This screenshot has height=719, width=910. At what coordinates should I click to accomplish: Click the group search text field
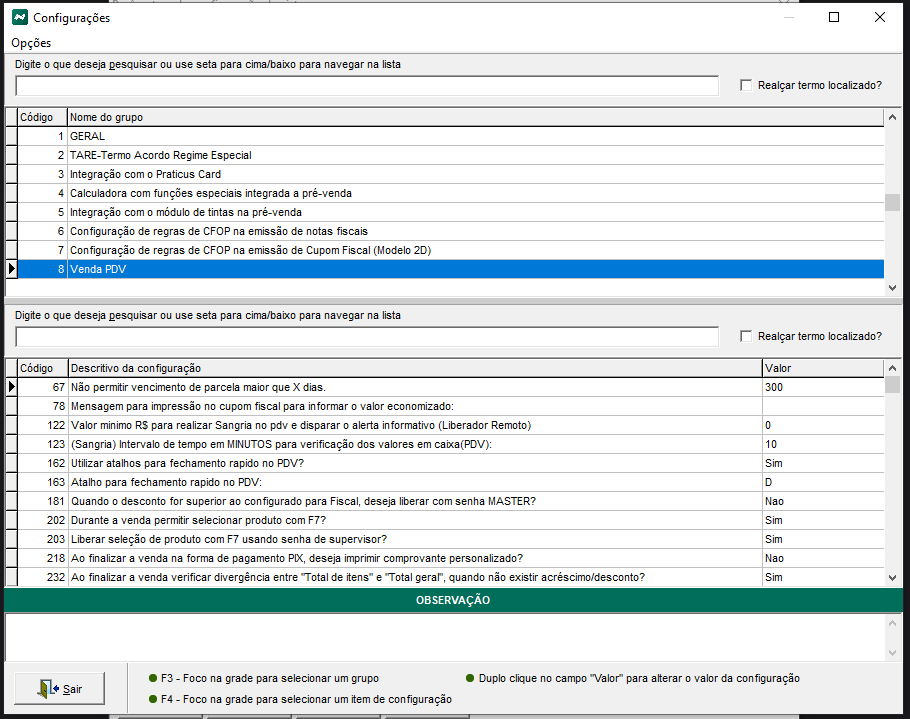click(366, 86)
